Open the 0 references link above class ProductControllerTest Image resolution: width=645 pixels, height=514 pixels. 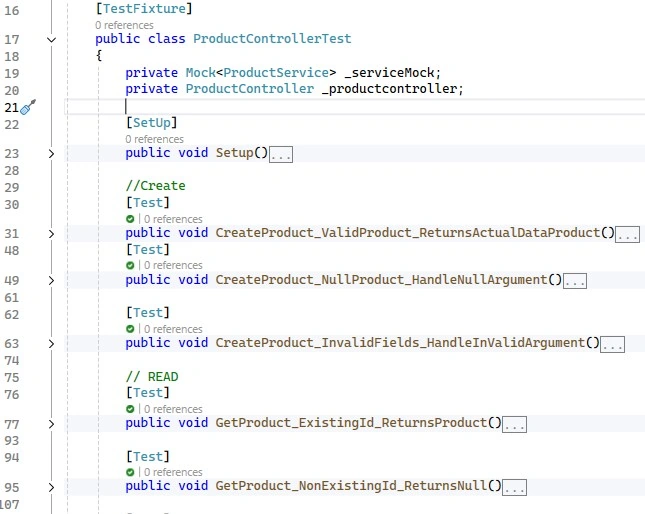click(x=124, y=25)
